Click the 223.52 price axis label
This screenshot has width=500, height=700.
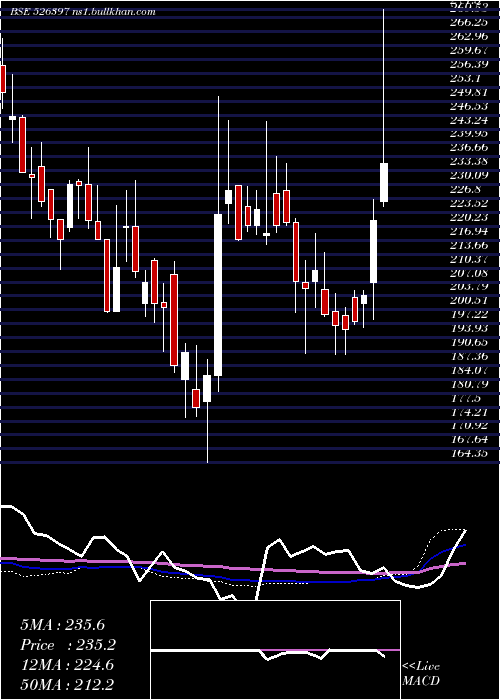(x=468, y=203)
